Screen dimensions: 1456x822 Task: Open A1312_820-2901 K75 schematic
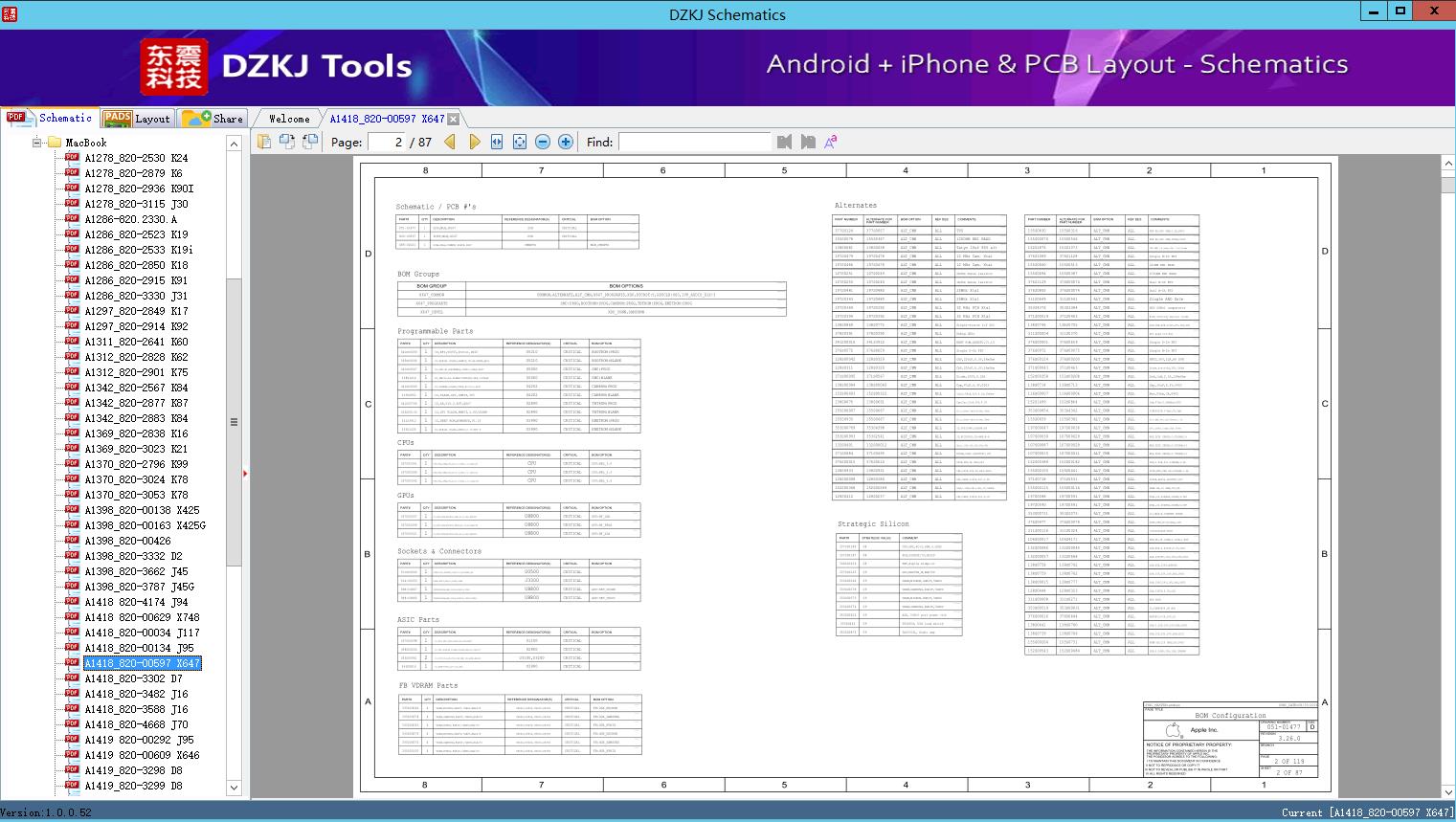(x=136, y=372)
